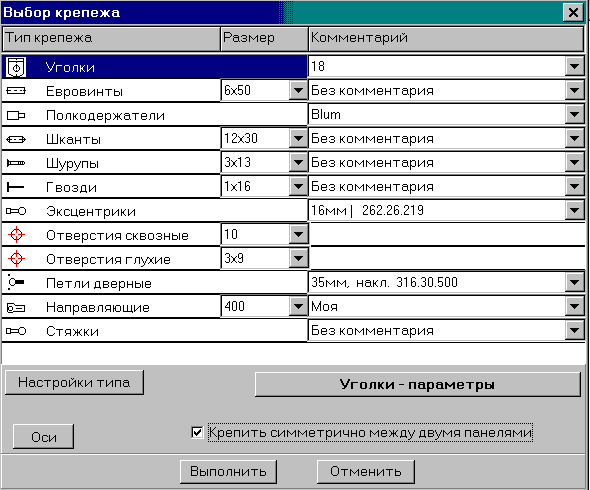The height and width of the screenshot is (490, 590).
Task: Open the Шканты comment dropdown
Action: [575, 138]
